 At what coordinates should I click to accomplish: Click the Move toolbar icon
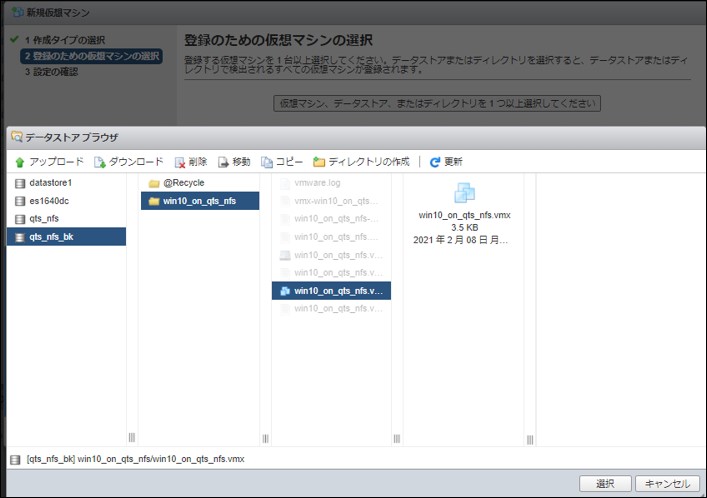click(221, 162)
